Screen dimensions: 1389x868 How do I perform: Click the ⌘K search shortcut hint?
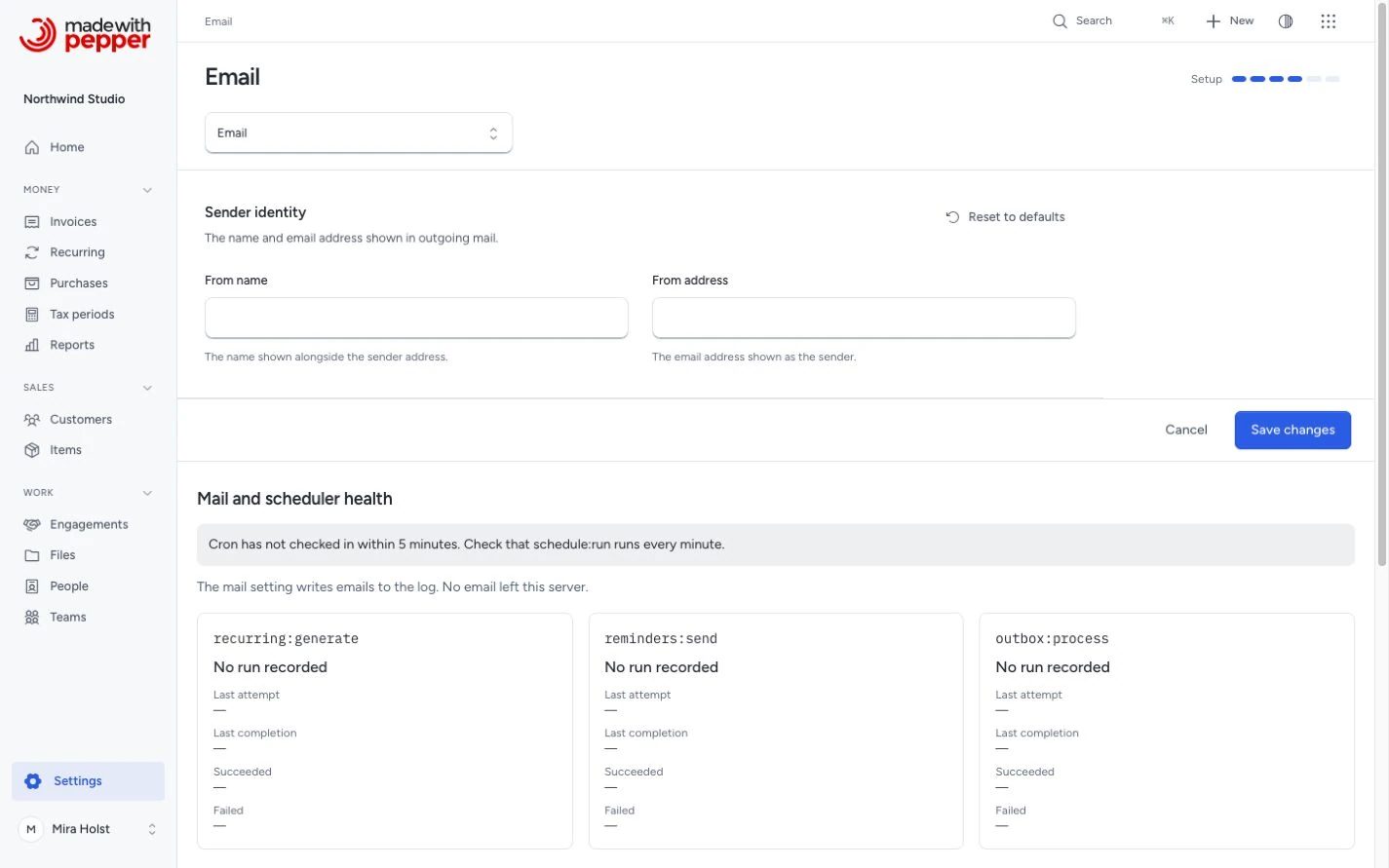click(x=1168, y=21)
